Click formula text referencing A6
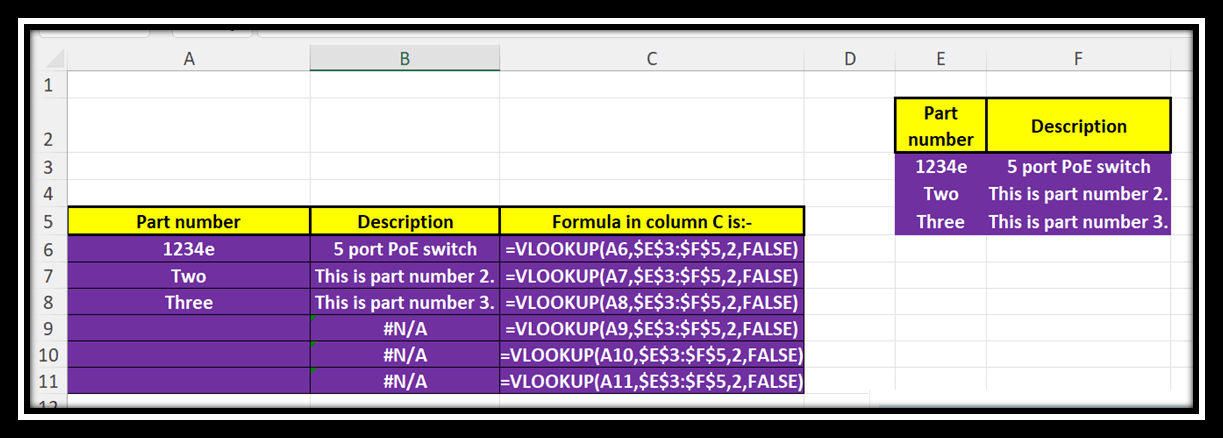1223x438 pixels. (x=652, y=248)
